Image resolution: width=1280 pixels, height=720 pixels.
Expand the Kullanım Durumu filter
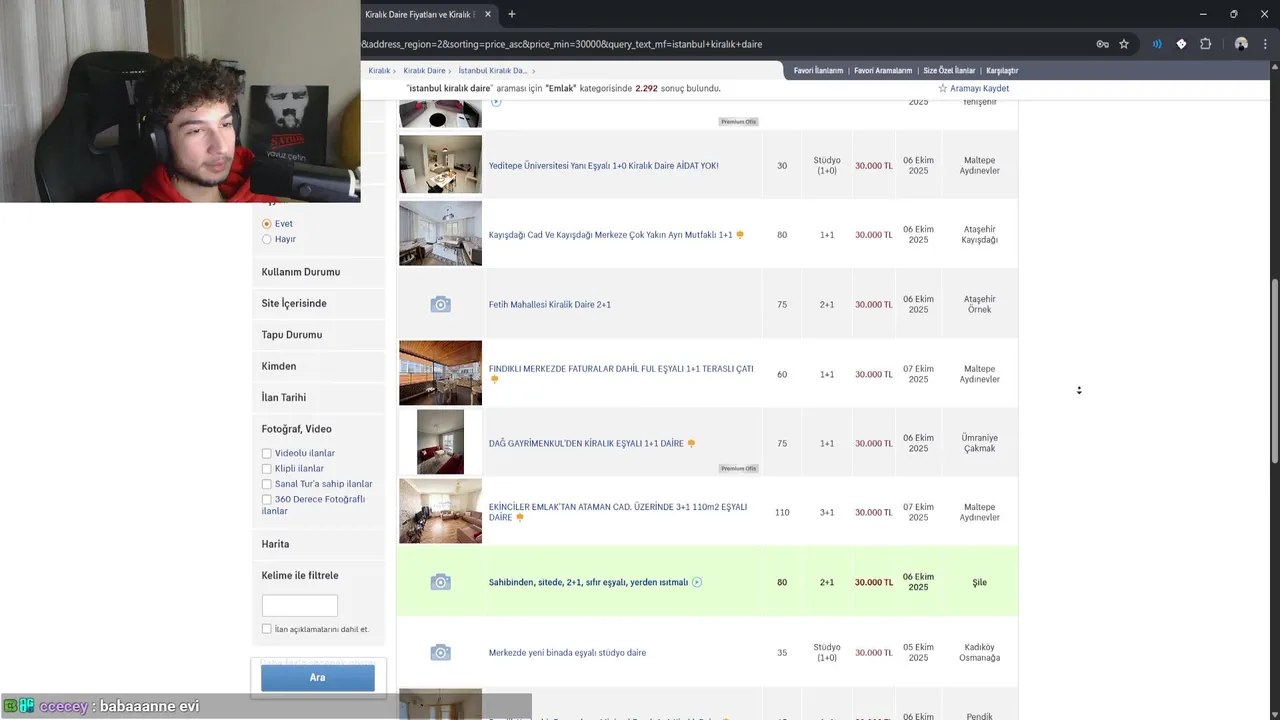coord(318,272)
